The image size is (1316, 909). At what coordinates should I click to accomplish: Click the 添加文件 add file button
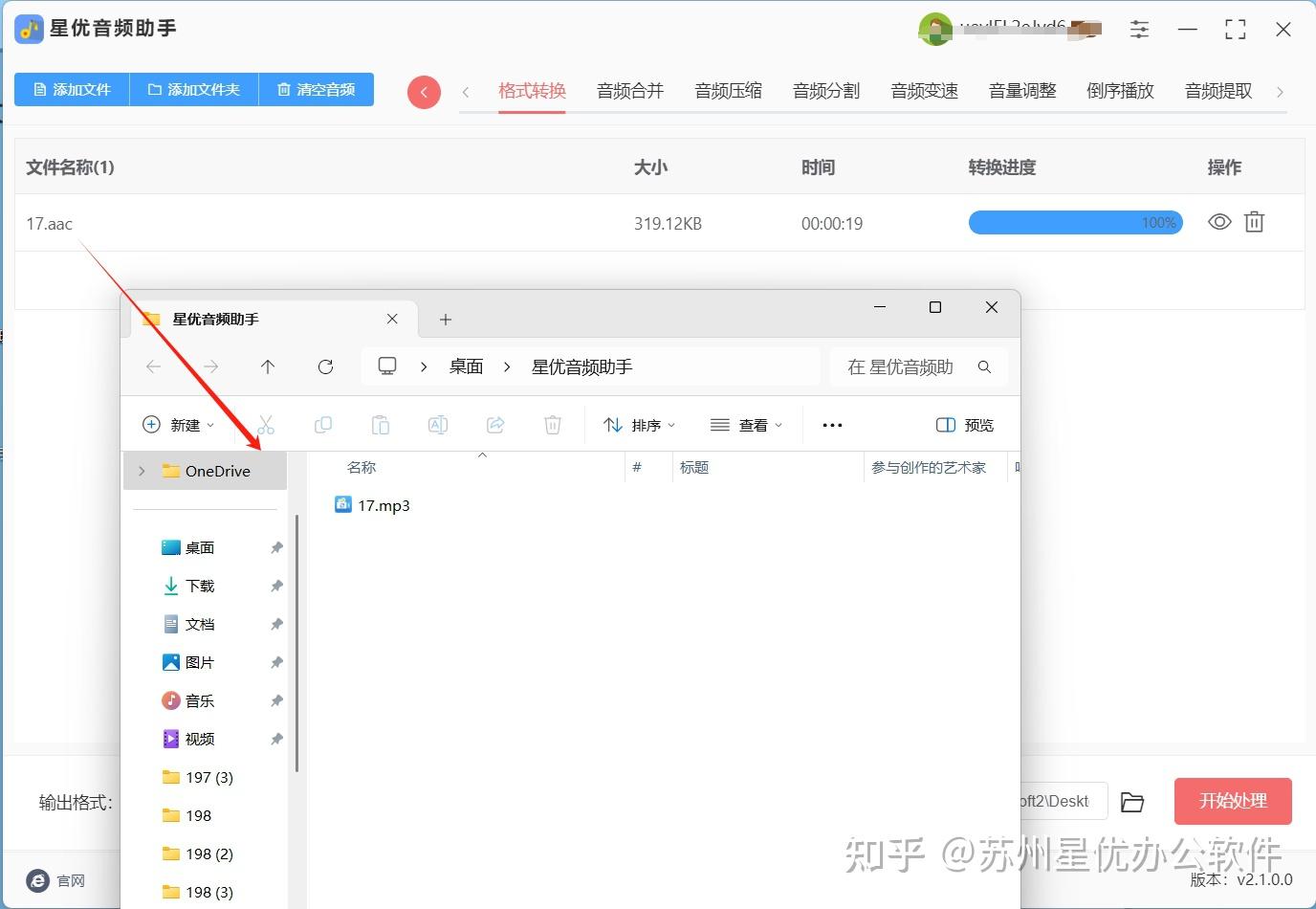[x=71, y=89]
